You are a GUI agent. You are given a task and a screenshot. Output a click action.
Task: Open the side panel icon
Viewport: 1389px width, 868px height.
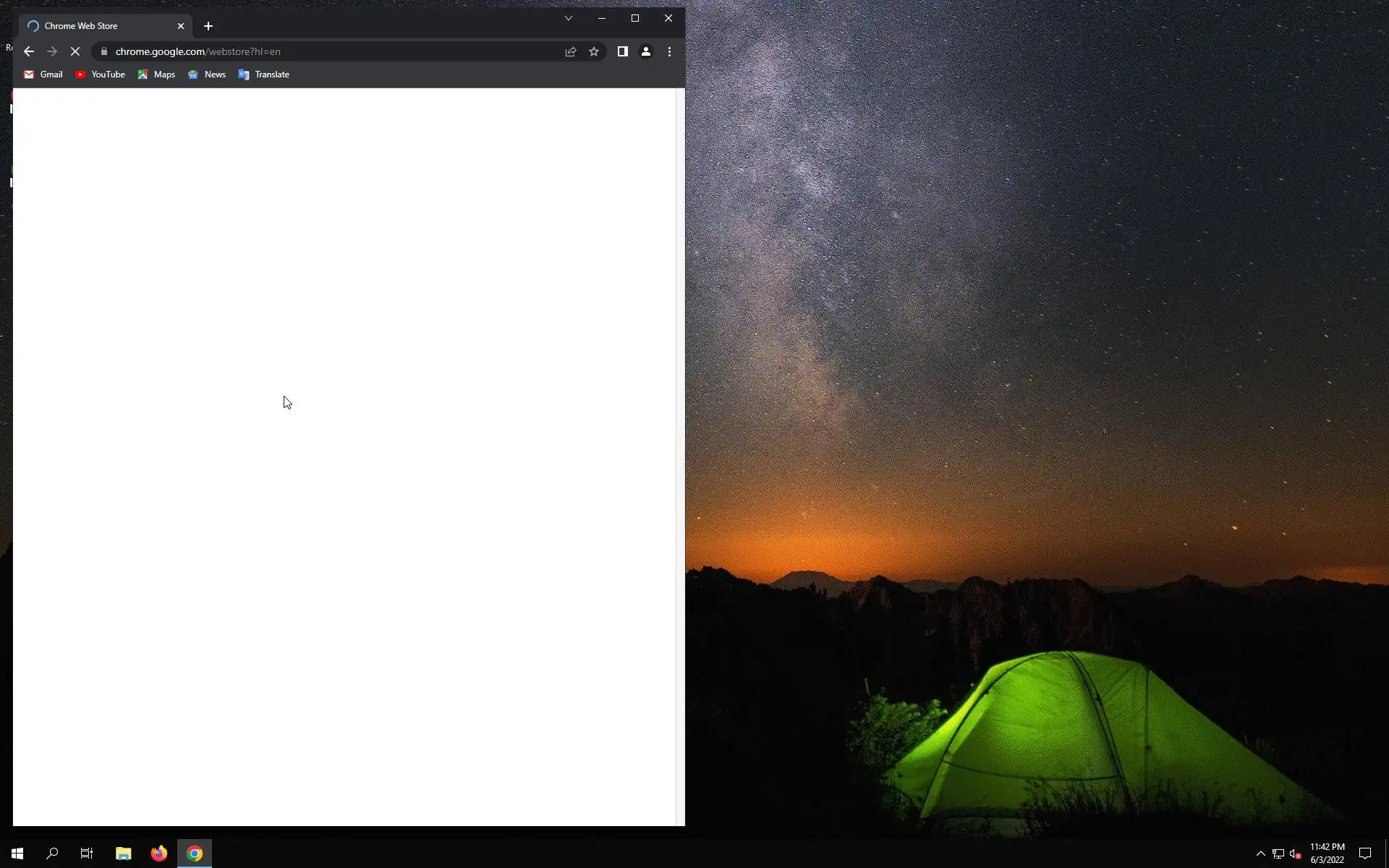[x=622, y=51]
